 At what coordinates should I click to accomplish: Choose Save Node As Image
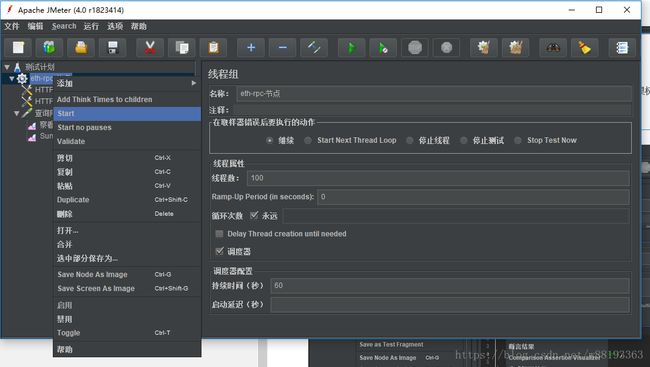[x=127, y=275]
